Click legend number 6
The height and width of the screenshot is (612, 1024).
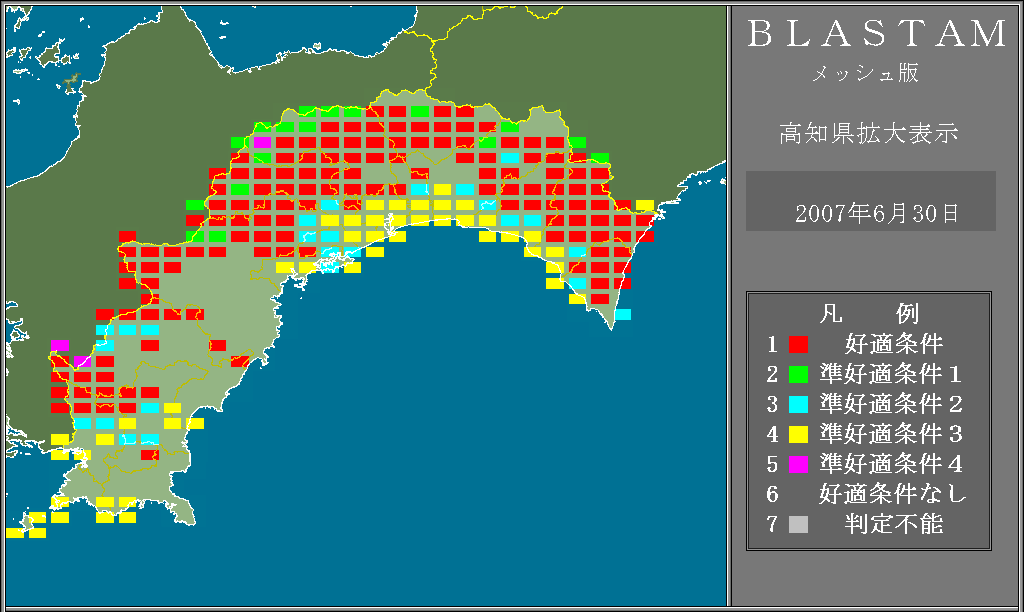pos(773,494)
